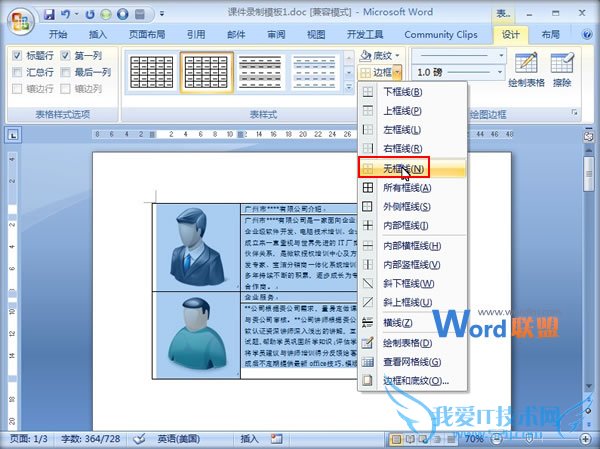Apply Left Border (左框线)
This screenshot has height=449, width=600.
(412, 129)
